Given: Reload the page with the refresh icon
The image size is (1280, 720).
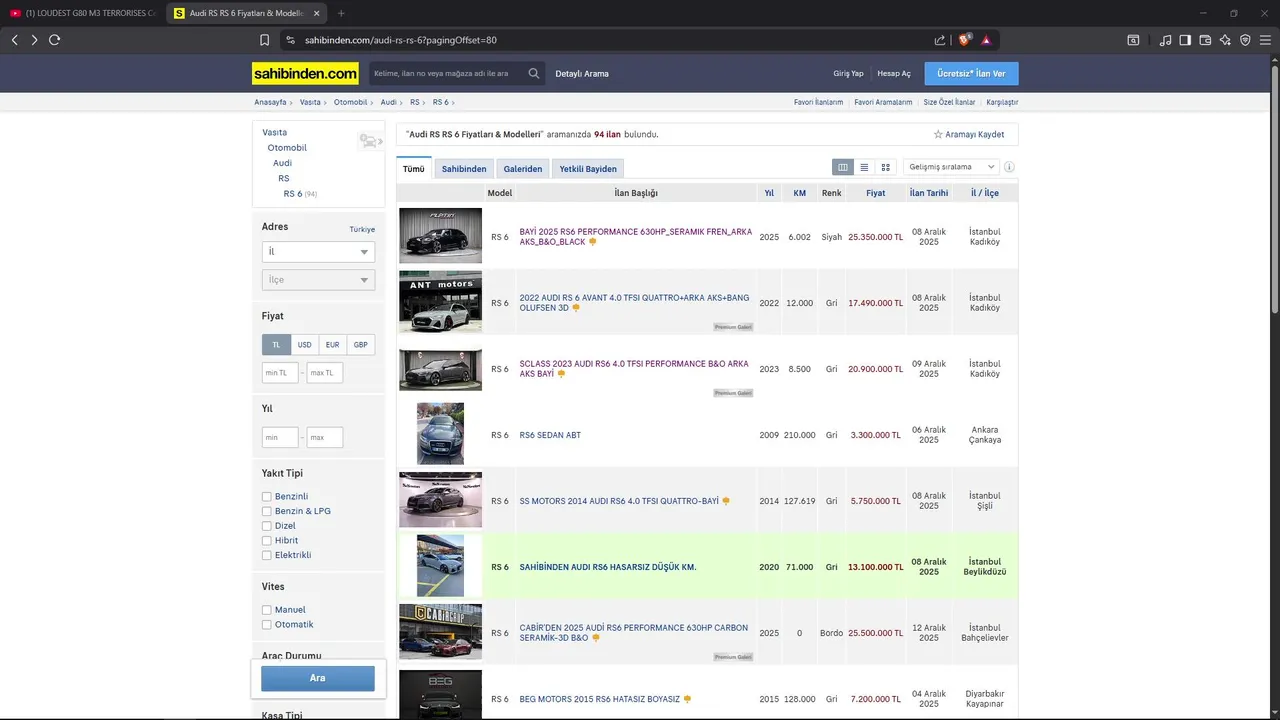Looking at the screenshot, I should (x=55, y=40).
